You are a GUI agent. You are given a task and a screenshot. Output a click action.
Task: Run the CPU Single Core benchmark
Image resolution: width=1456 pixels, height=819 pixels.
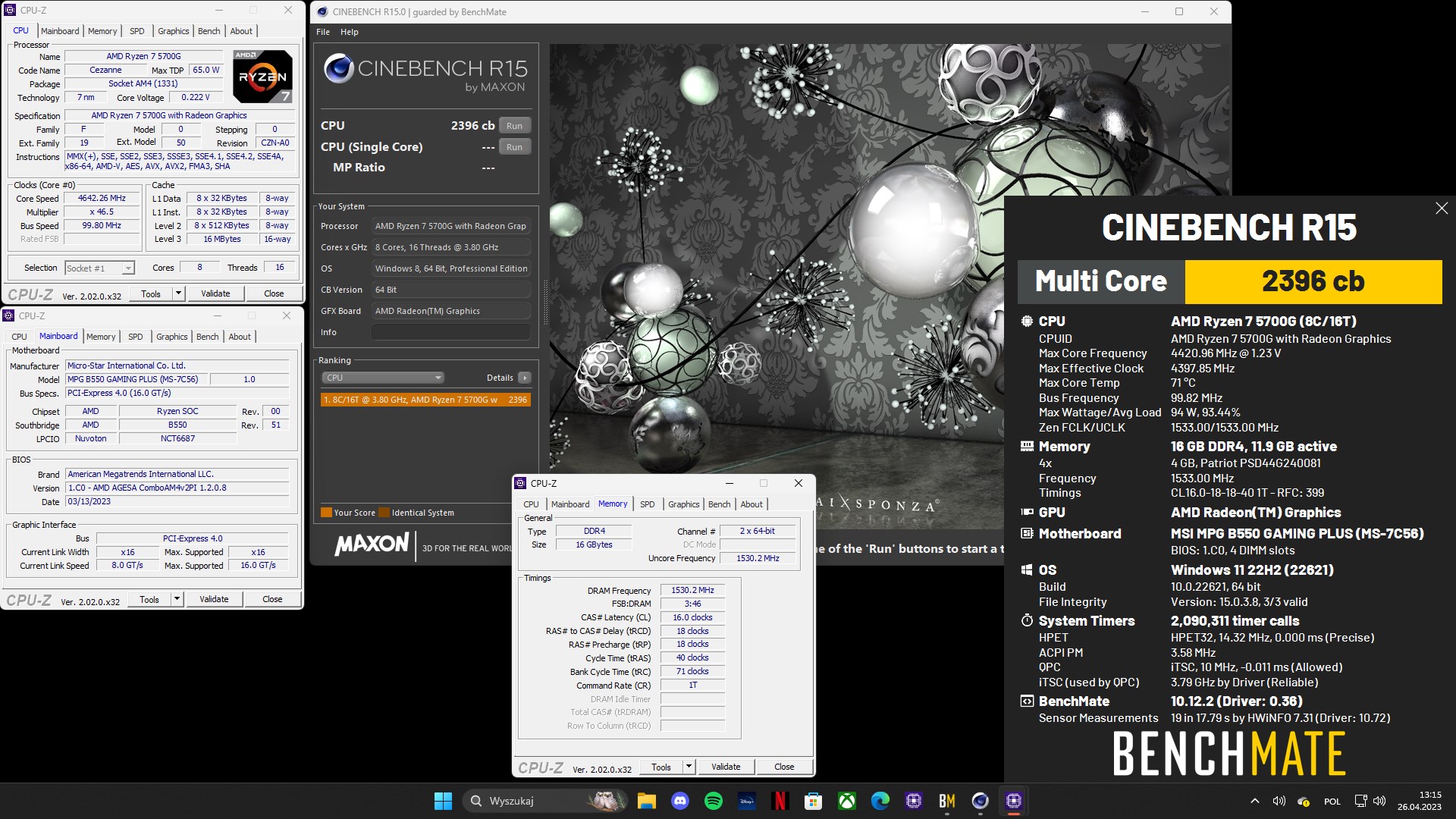click(514, 147)
